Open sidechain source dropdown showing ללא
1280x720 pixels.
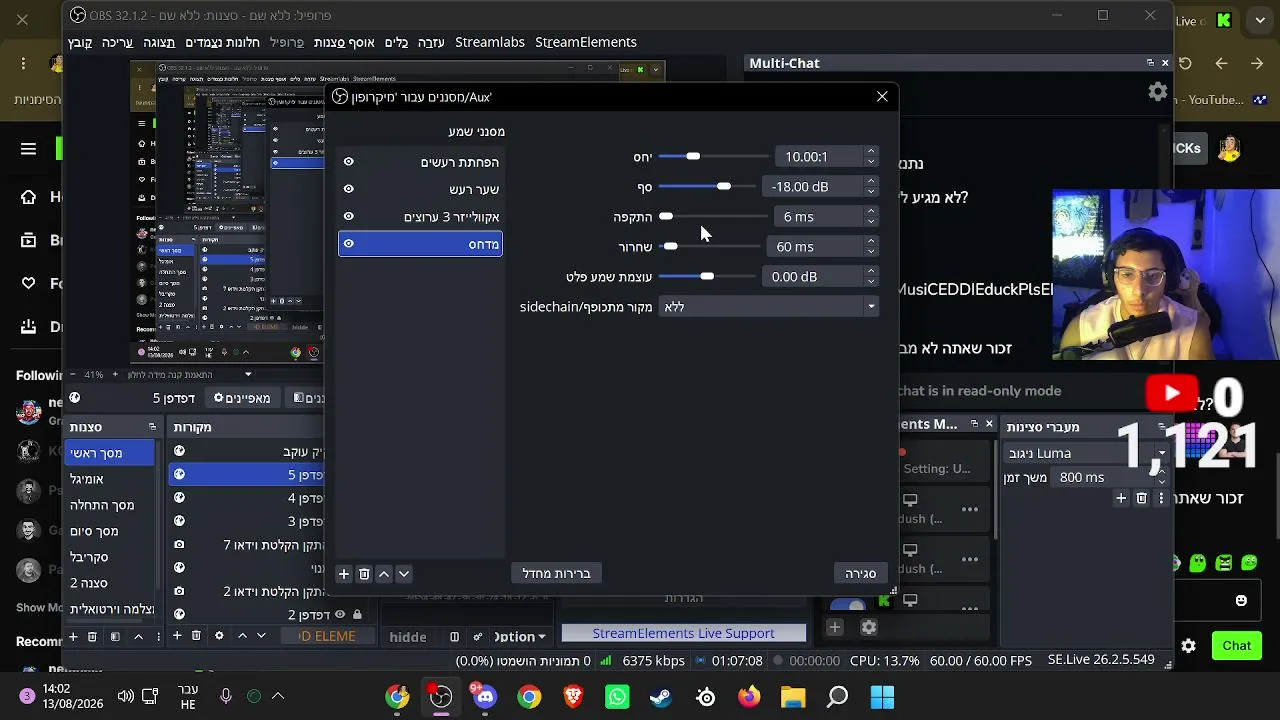pyautogui.click(x=768, y=307)
